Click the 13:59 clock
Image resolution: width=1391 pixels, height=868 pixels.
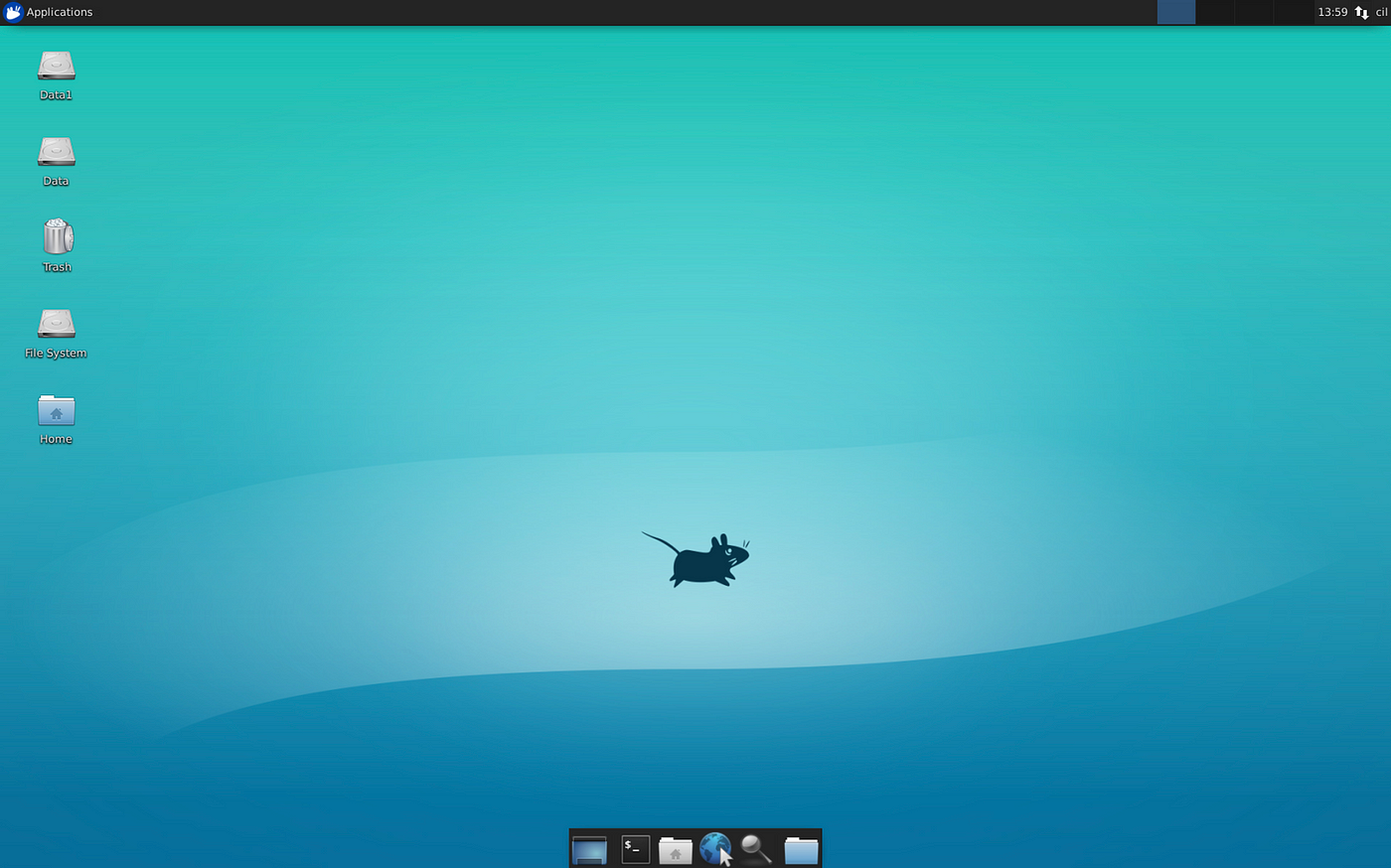pos(1332,12)
